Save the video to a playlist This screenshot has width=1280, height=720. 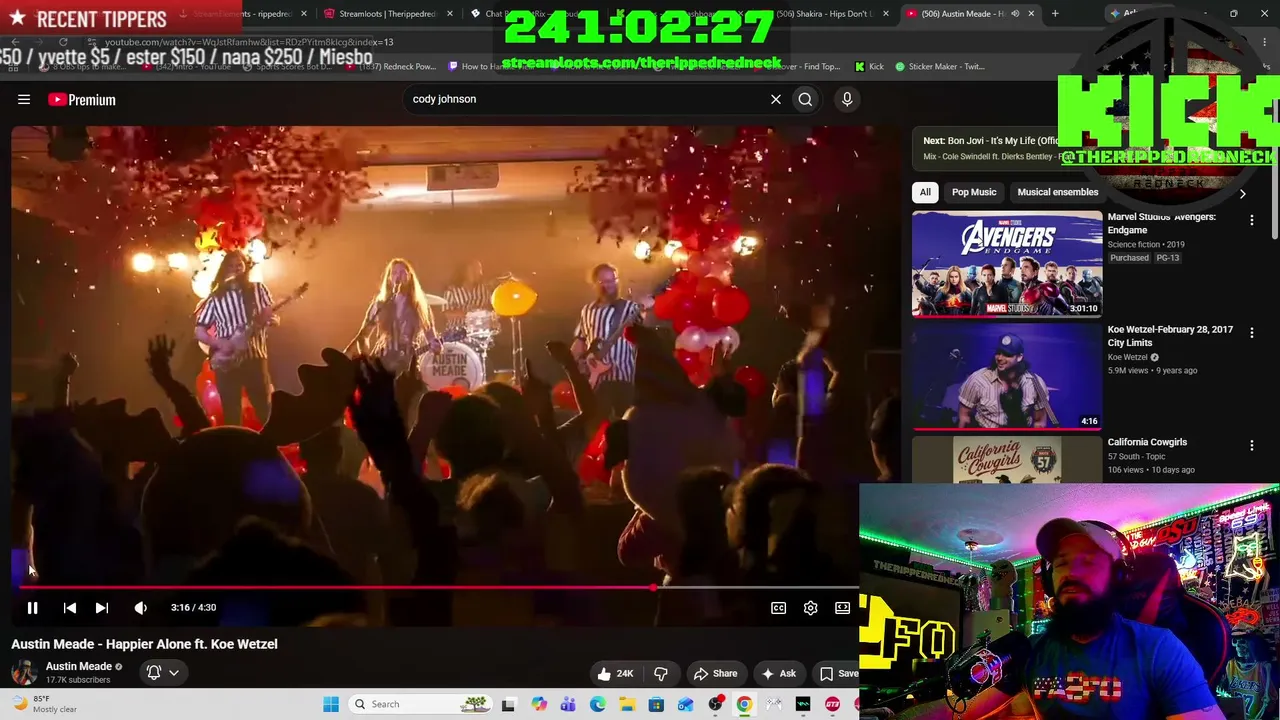click(838, 674)
